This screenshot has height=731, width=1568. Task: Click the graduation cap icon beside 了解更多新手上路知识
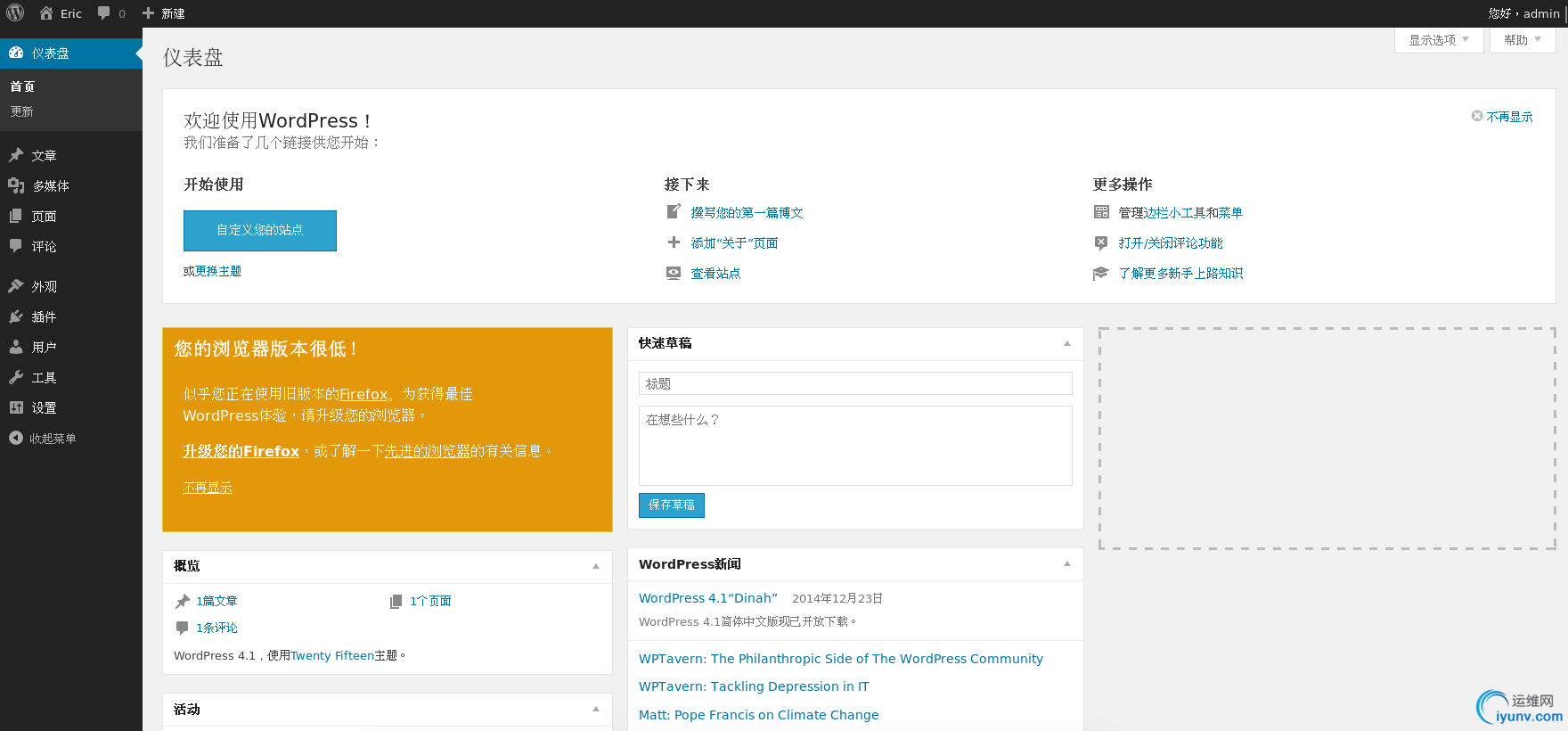point(1101,273)
